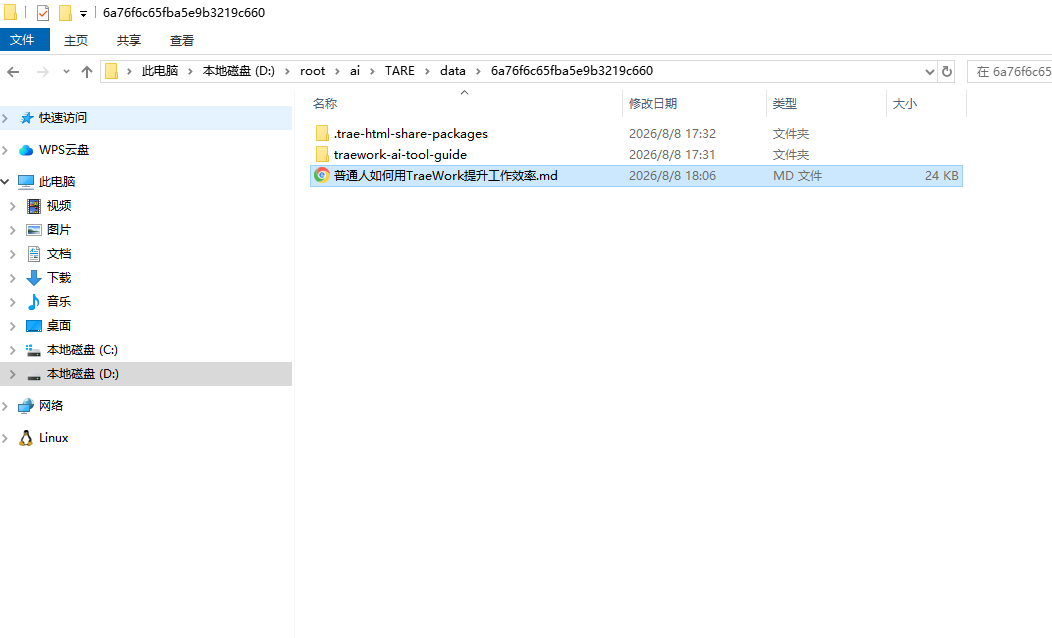This screenshot has width=1052, height=638.
Task: Open address bar history dropdown
Action: click(x=930, y=71)
